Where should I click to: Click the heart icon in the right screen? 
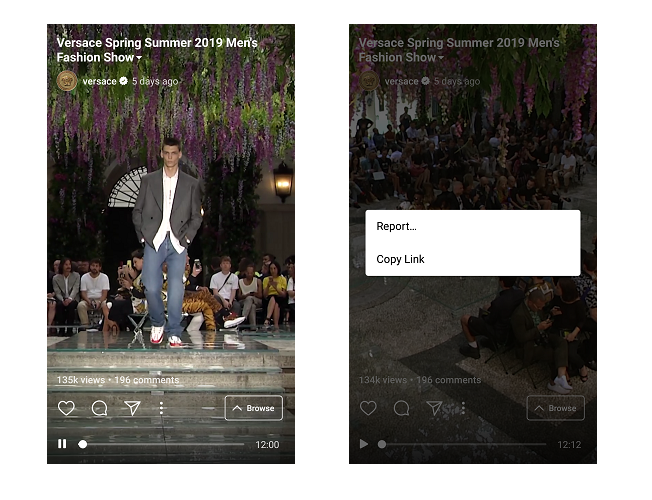point(368,408)
